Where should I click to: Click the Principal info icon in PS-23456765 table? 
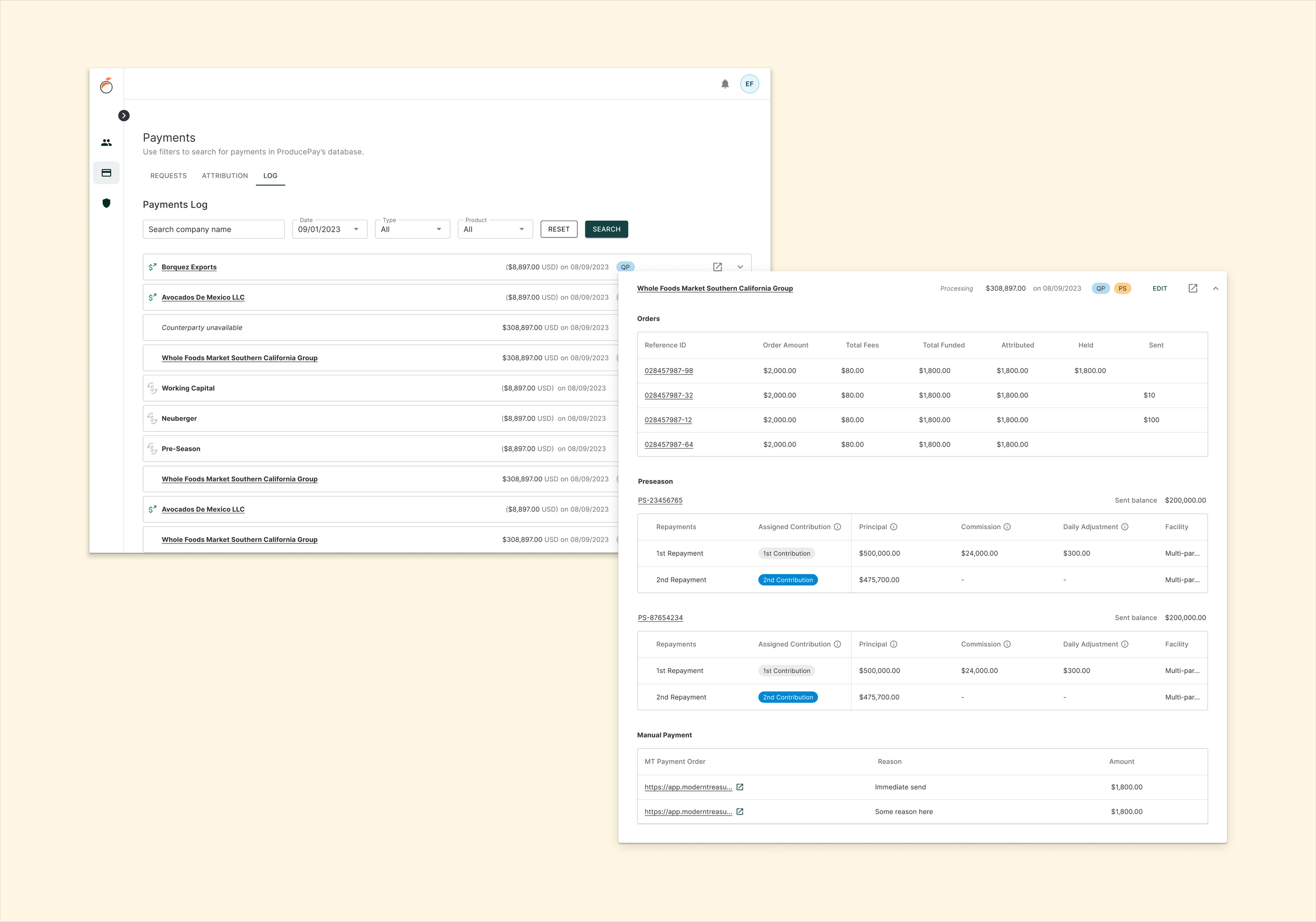point(894,527)
